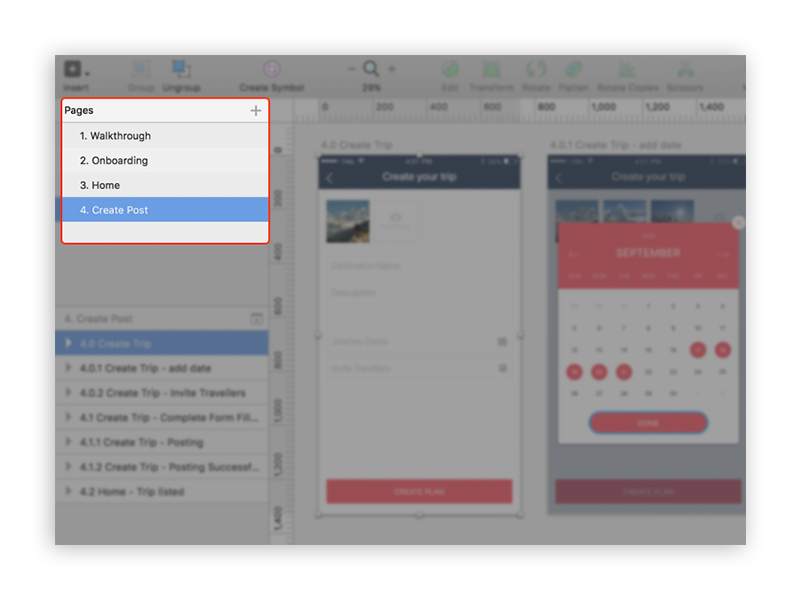The image size is (800, 600).
Task: Click the mountain photo thumbnail on 4.0 artboard
Action: point(348,221)
